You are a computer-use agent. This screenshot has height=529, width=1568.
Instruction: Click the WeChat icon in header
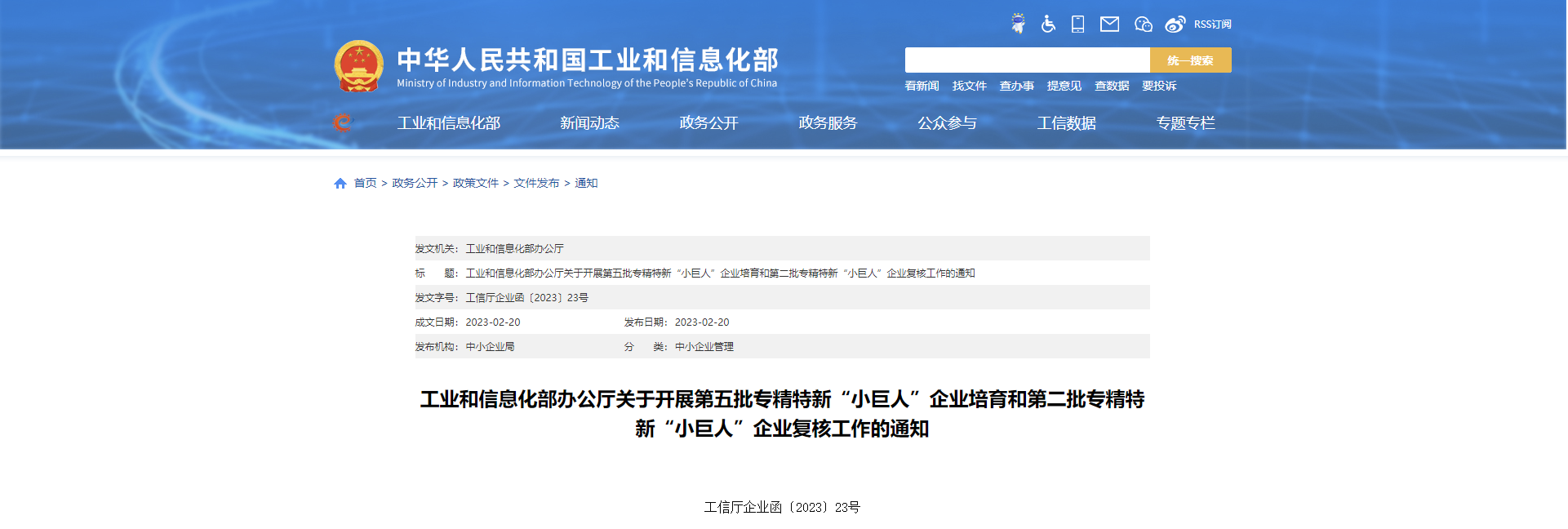(x=1143, y=24)
